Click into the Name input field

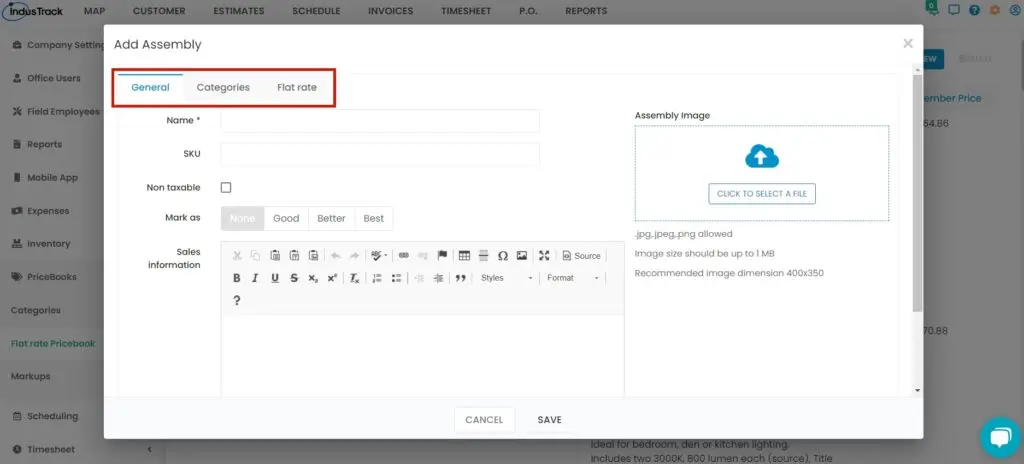pyautogui.click(x=380, y=121)
